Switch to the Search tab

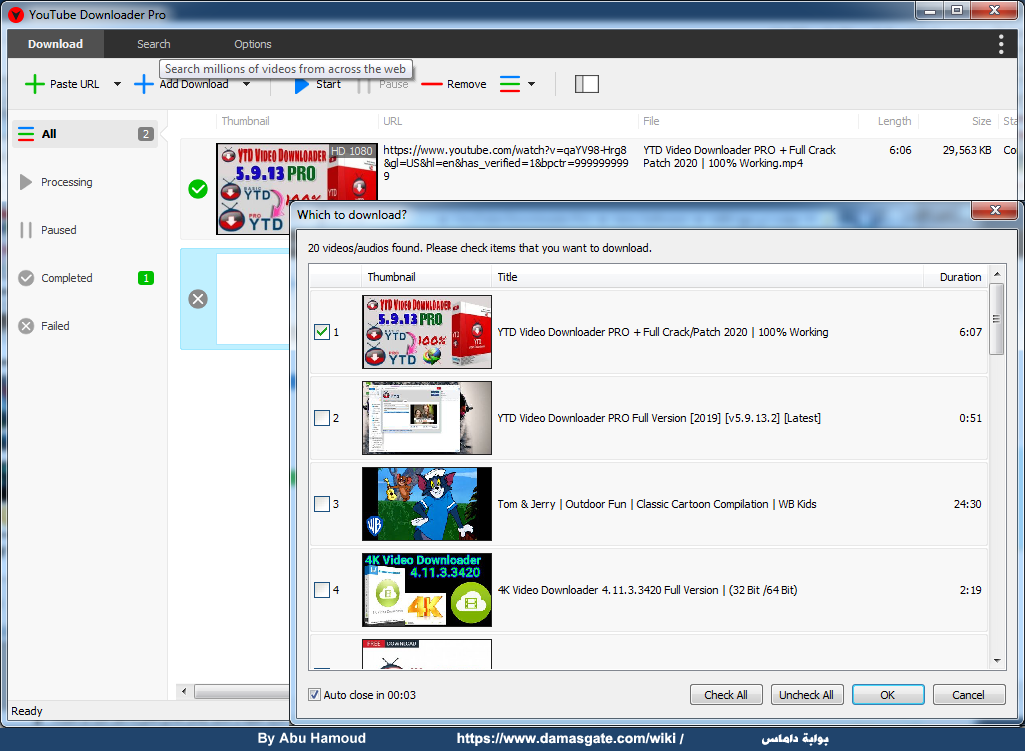point(154,44)
